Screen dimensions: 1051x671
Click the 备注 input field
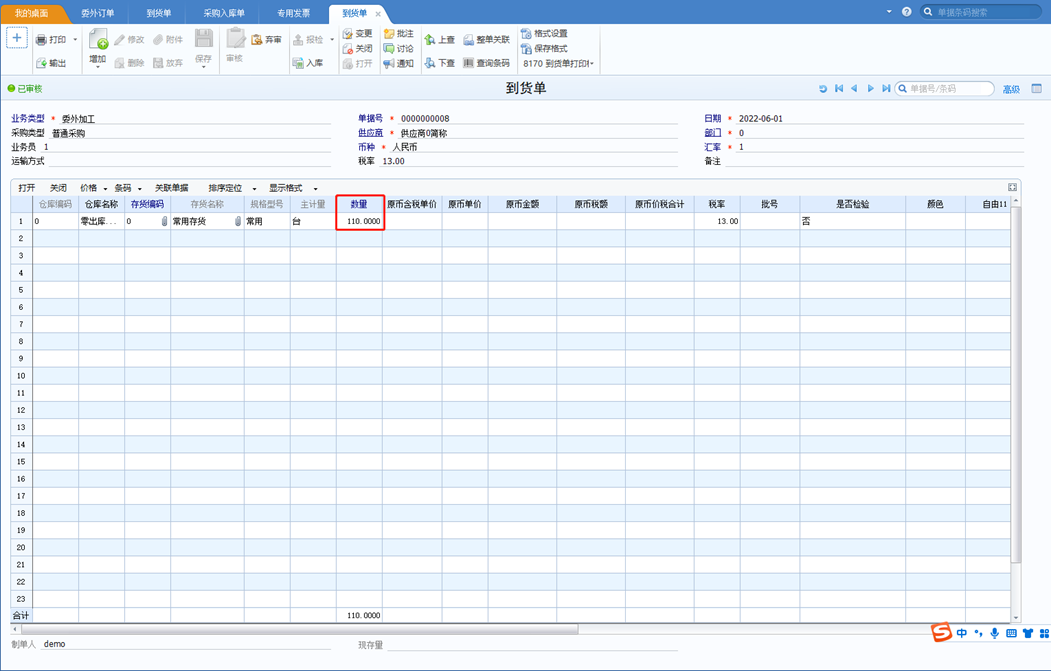coord(875,161)
